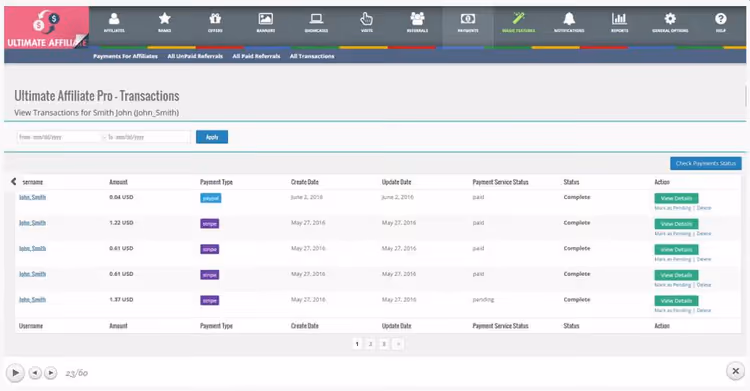
Task: Click the bottom Username footer header
Action: pyautogui.click(x=31, y=326)
